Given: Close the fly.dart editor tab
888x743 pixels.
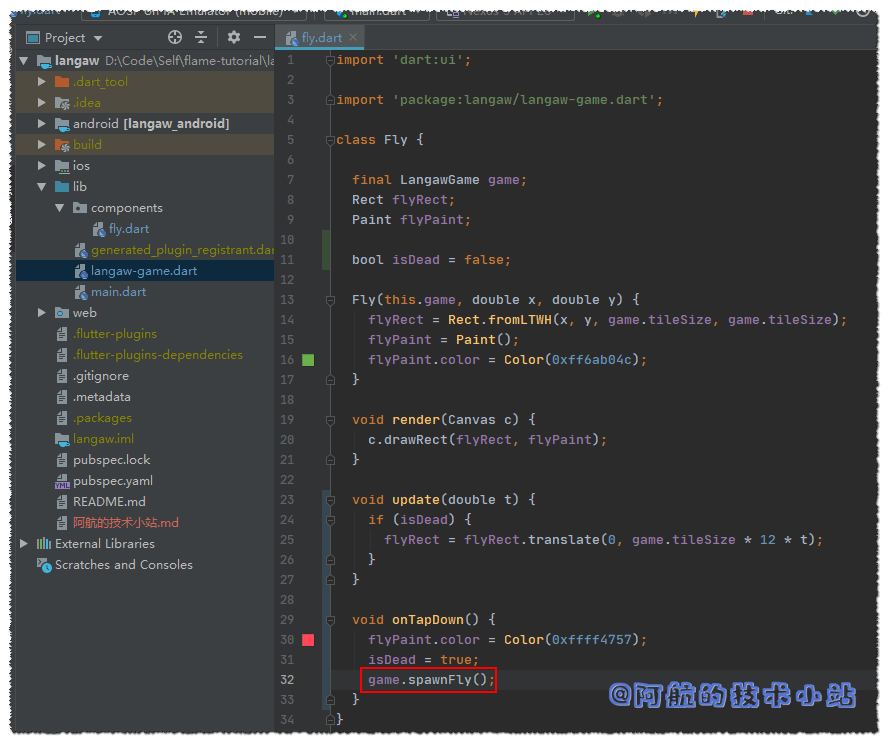Looking at the screenshot, I should click(353, 37).
